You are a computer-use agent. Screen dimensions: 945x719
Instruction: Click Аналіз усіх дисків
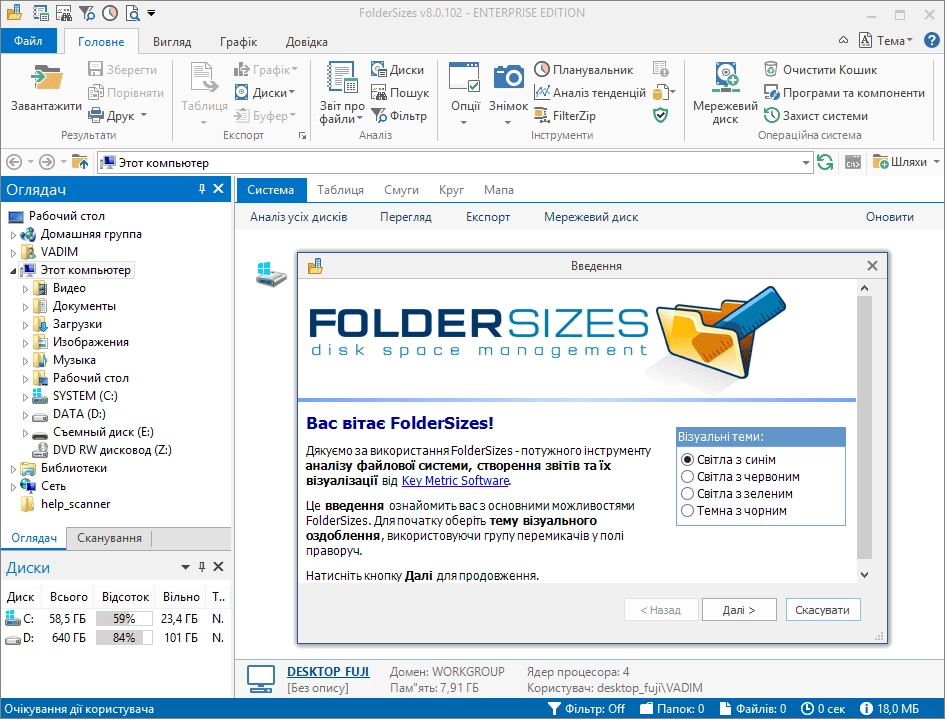coord(298,217)
